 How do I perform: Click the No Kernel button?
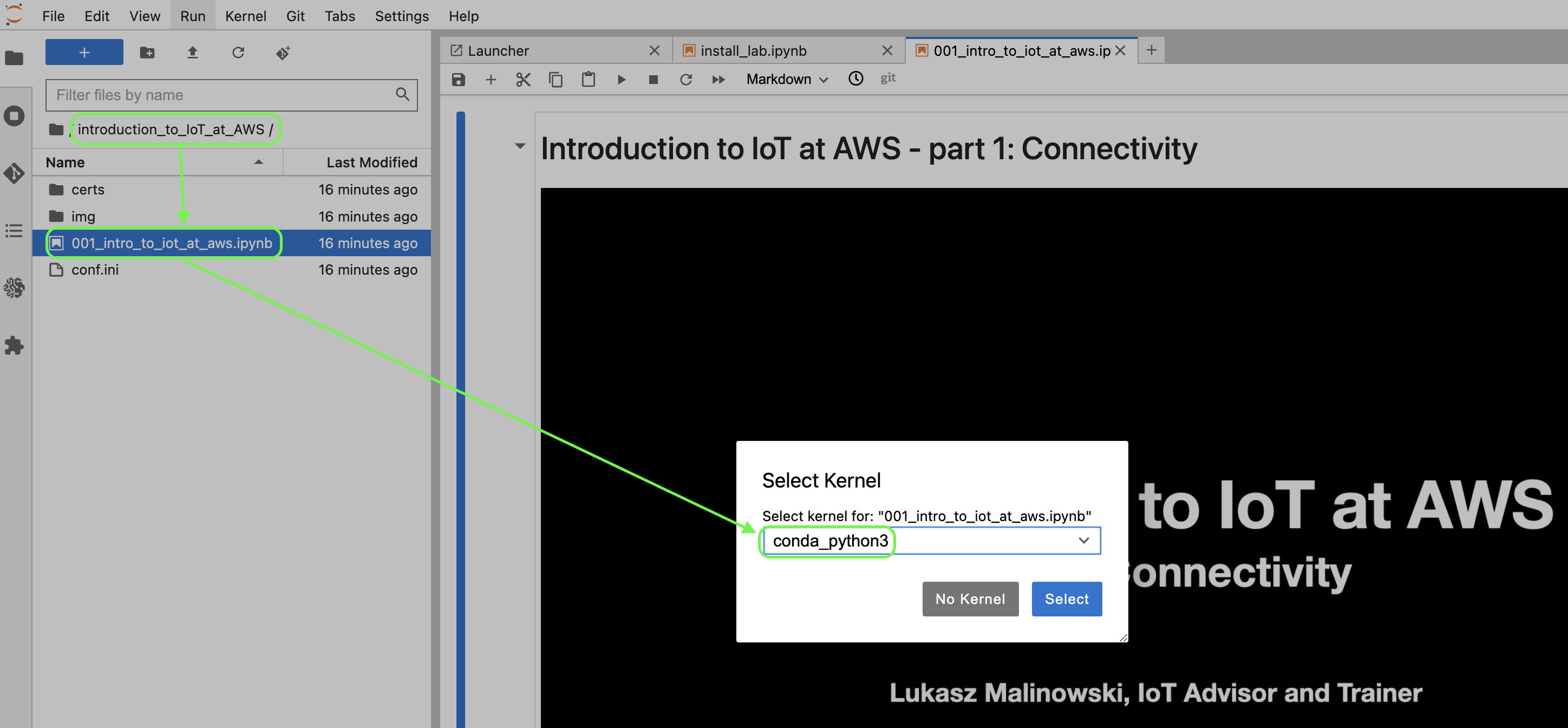[970, 598]
